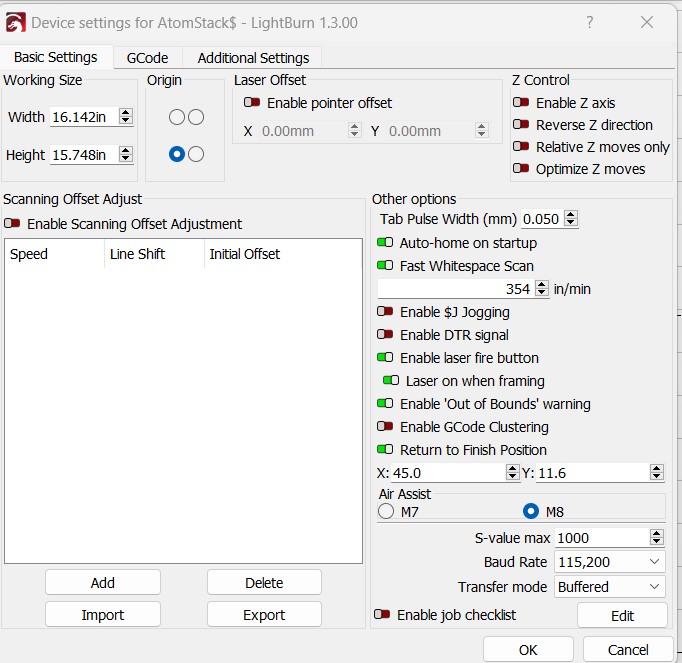Adjust finish position Y spinner arrows

coord(657,472)
